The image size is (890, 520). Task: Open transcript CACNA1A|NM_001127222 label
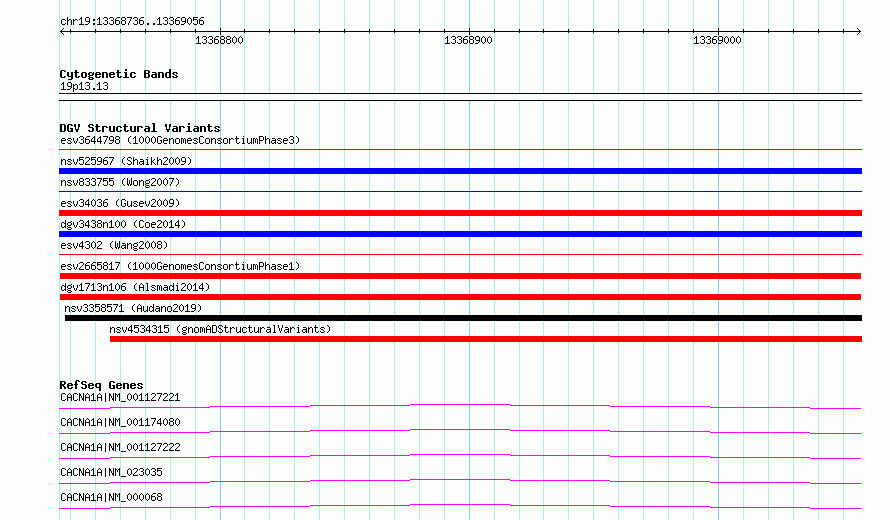coord(120,447)
